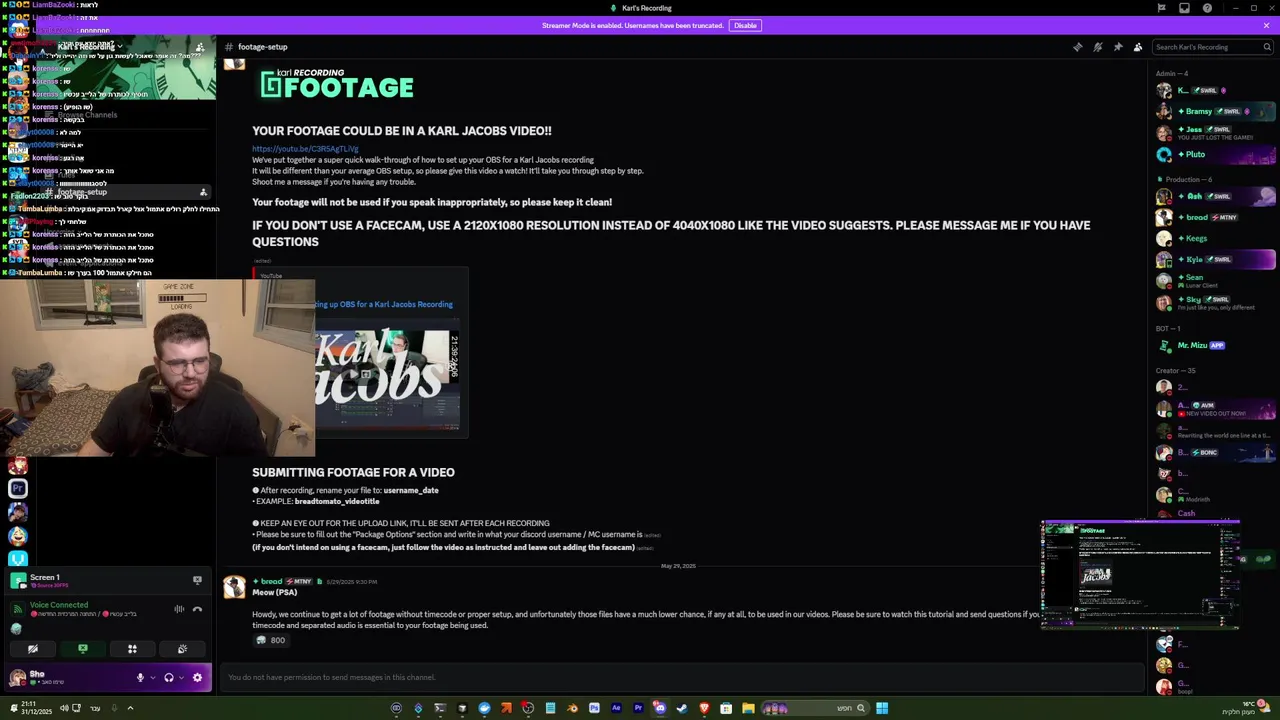Toggle noise suppression waveform icon
Image resolution: width=1280 pixels, height=720 pixels.
179,609
